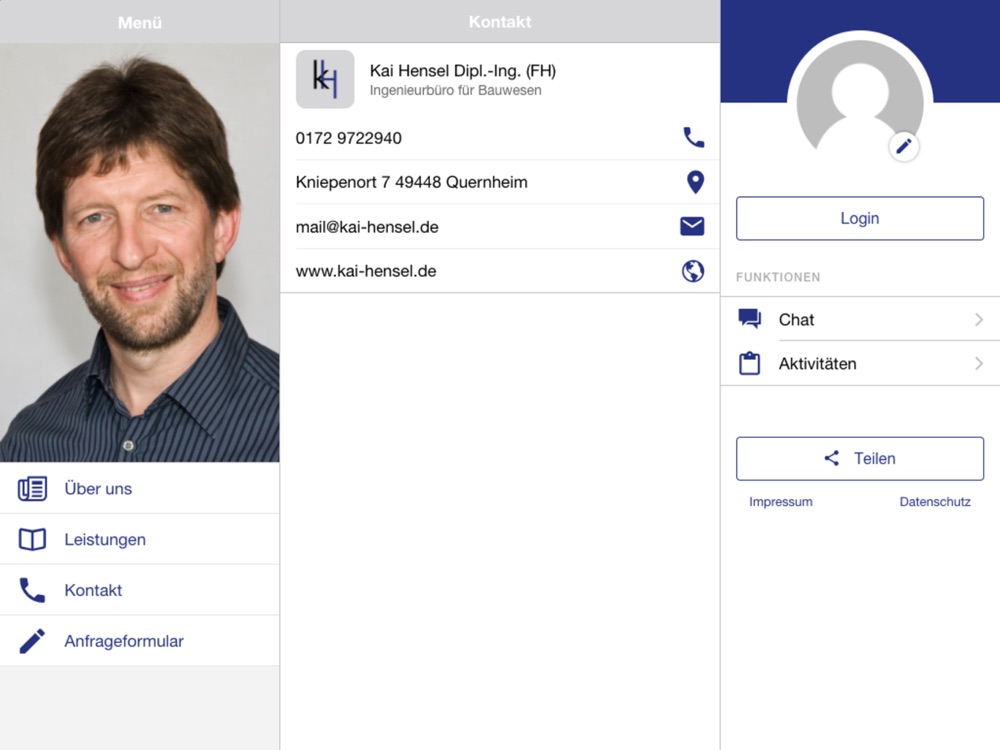The height and width of the screenshot is (750, 1000).
Task: Open the Impressum link
Action: pyautogui.click(x=780, y=502)
